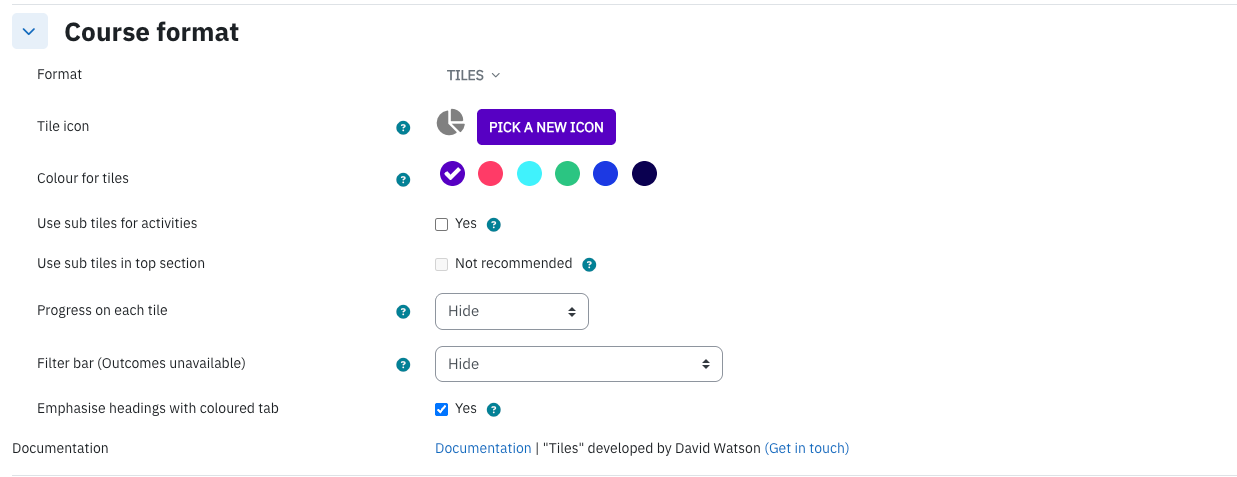Click the grey pie chart tile icon
The height and width of the screenshot is (477, 1237).
451,123
